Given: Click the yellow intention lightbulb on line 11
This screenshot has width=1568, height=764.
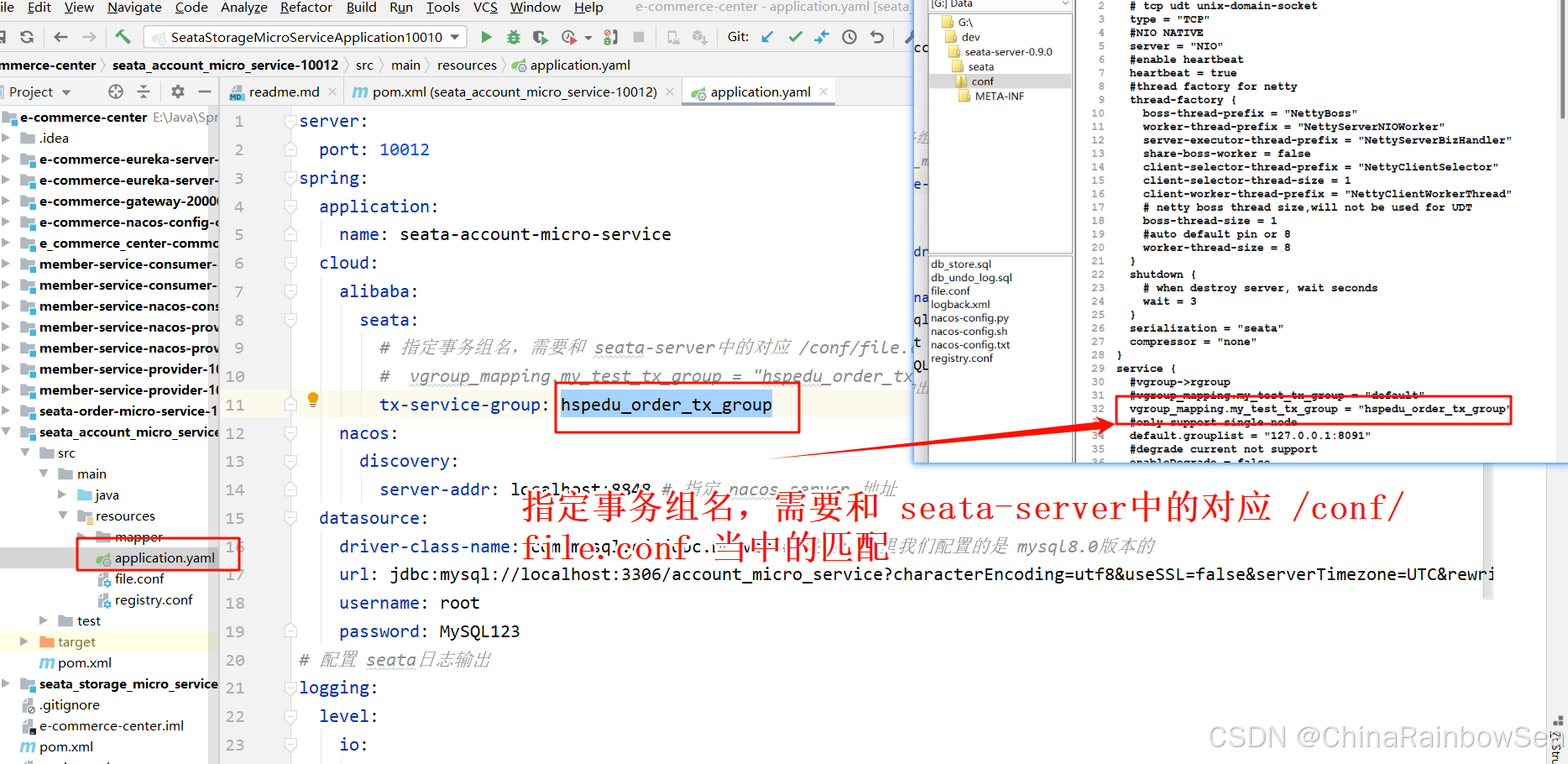Looking at the screenshot, I should pyautogui.click(x=313, y=400).
